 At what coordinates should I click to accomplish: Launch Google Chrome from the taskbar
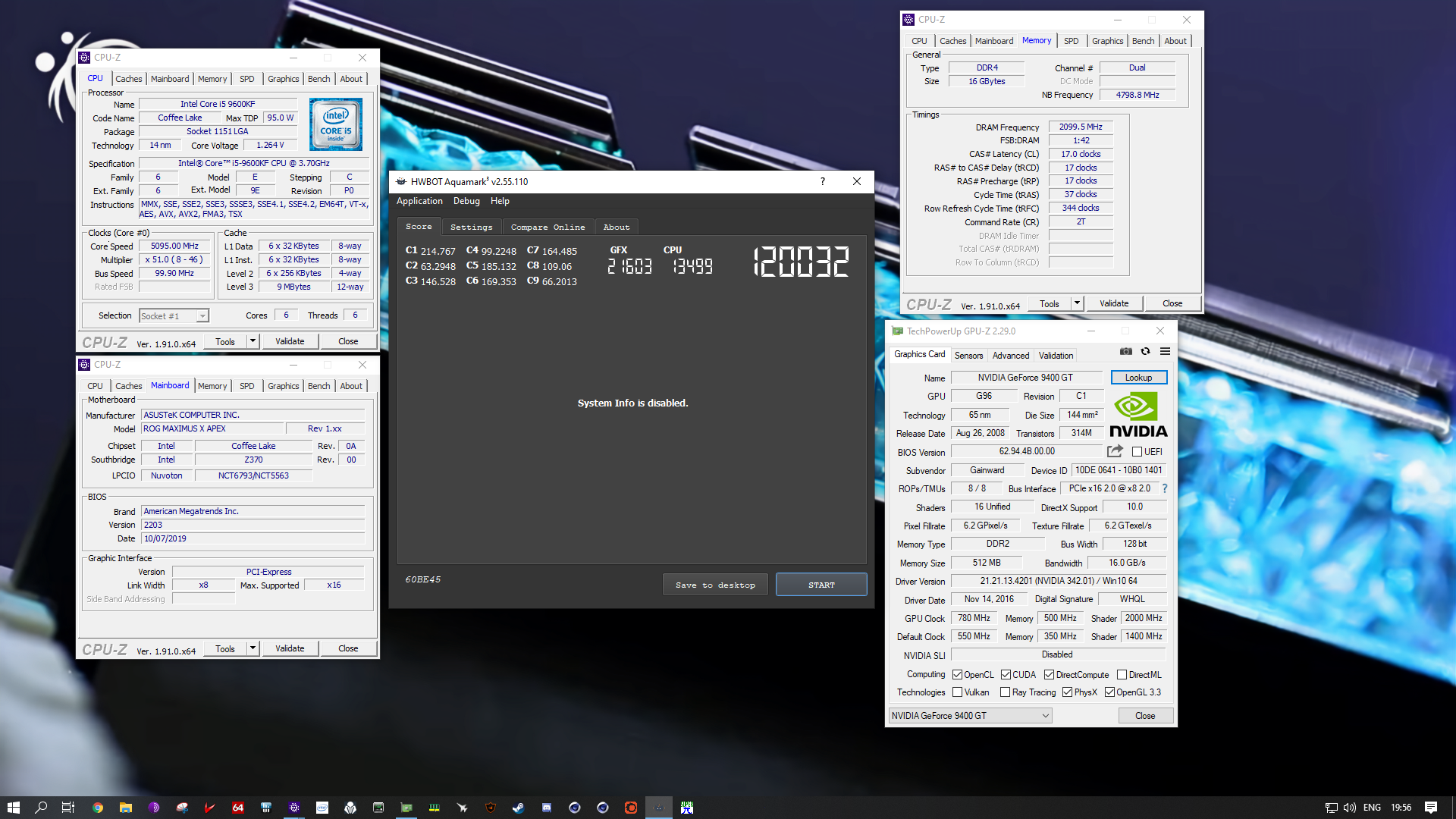coord(98,808)
